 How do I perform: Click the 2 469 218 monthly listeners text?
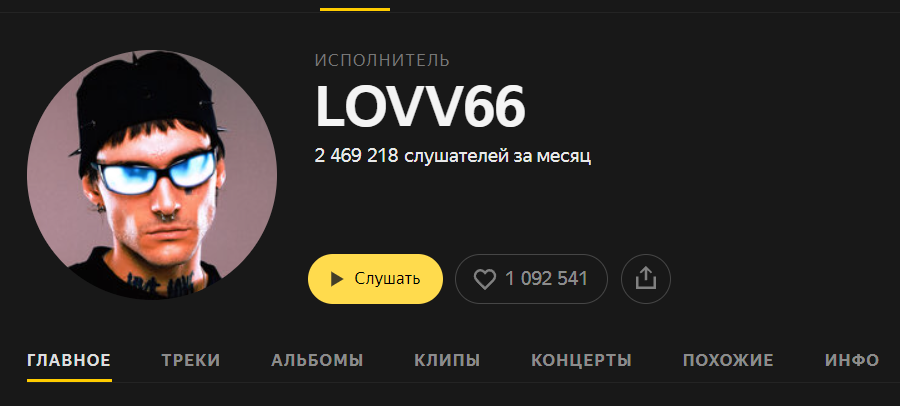(x=453, y=156)
